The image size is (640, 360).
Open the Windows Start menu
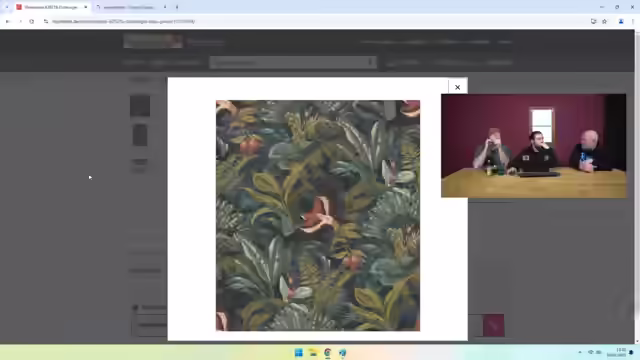(299, 353)
